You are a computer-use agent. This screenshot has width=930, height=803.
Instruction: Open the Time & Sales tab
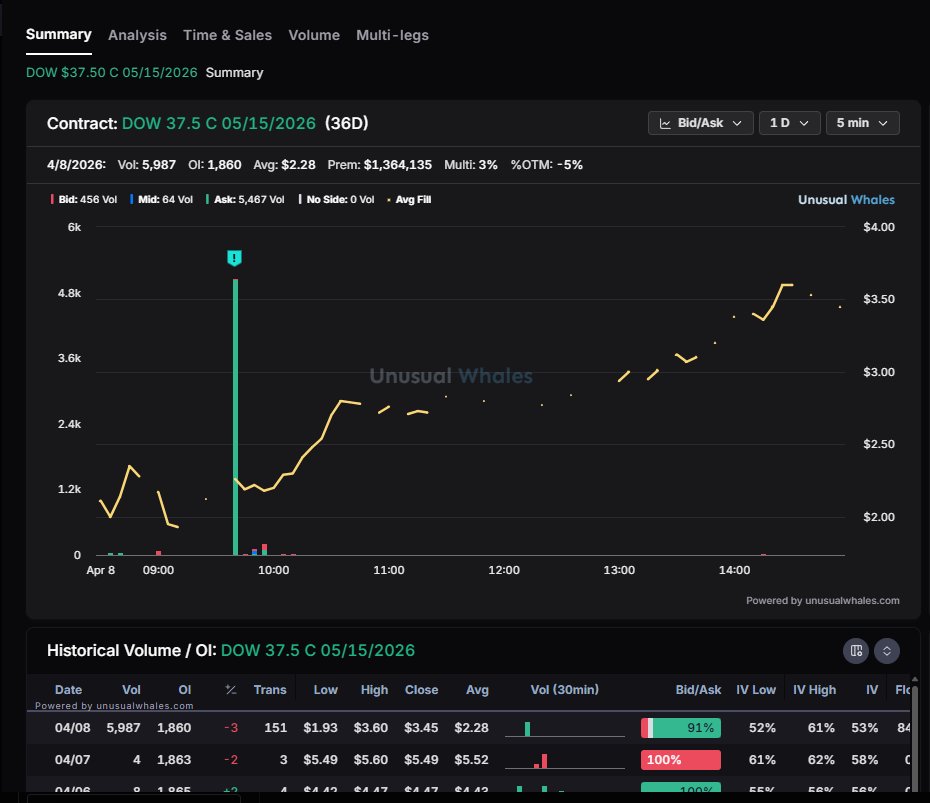(227, 35)
